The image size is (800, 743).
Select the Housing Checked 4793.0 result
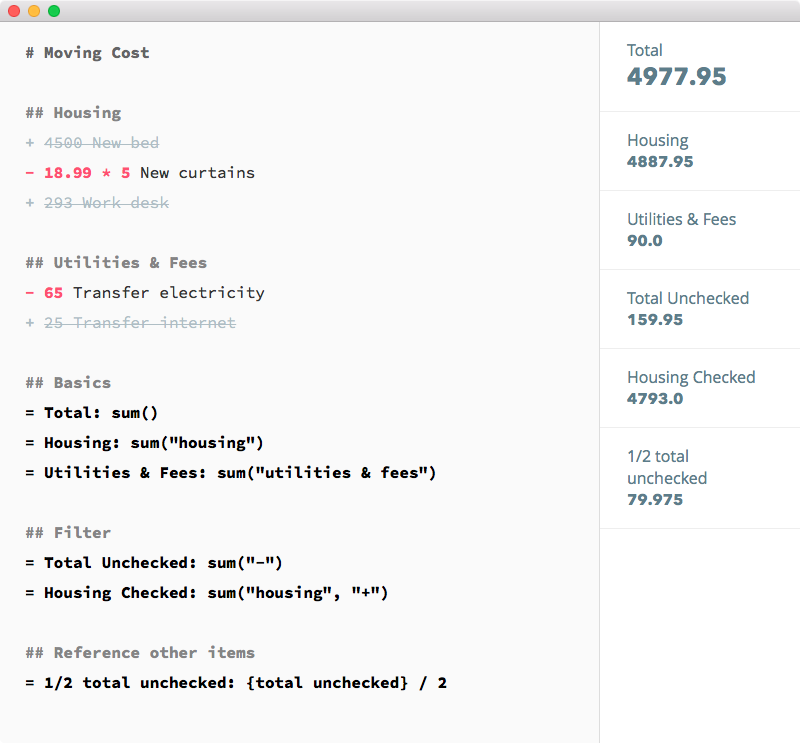coord(700,388)
